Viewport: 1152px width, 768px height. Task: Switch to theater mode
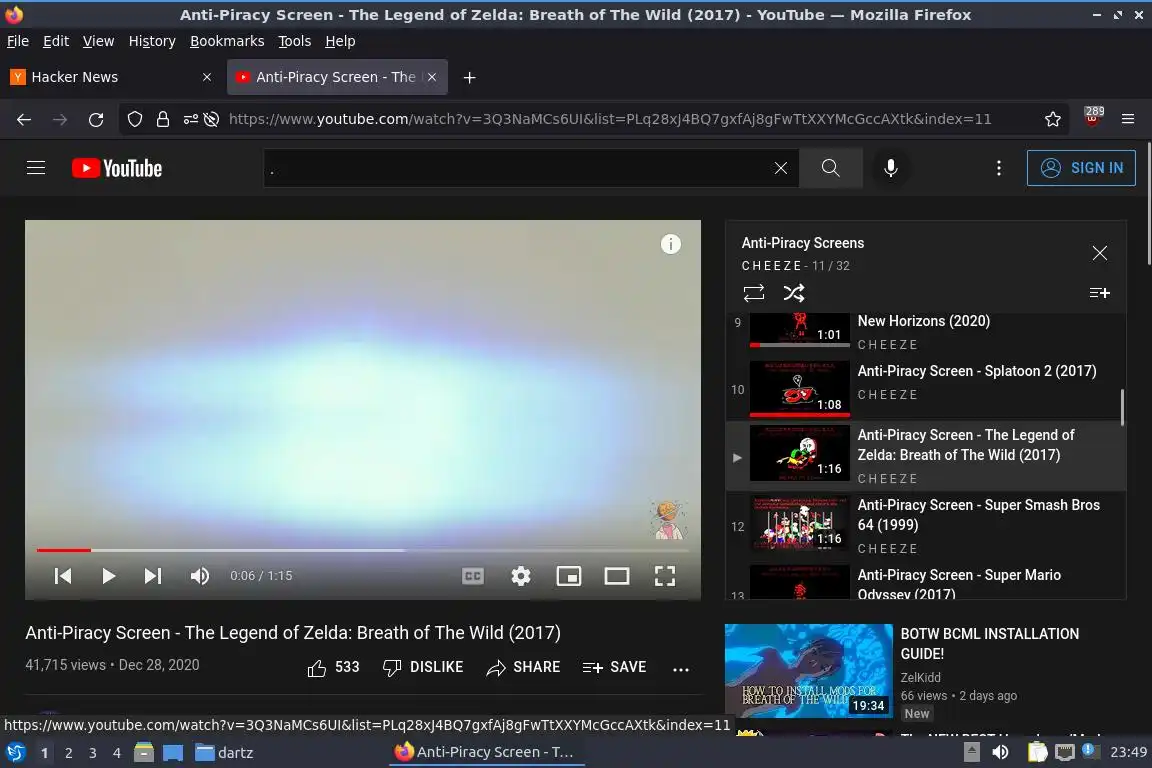616,576
